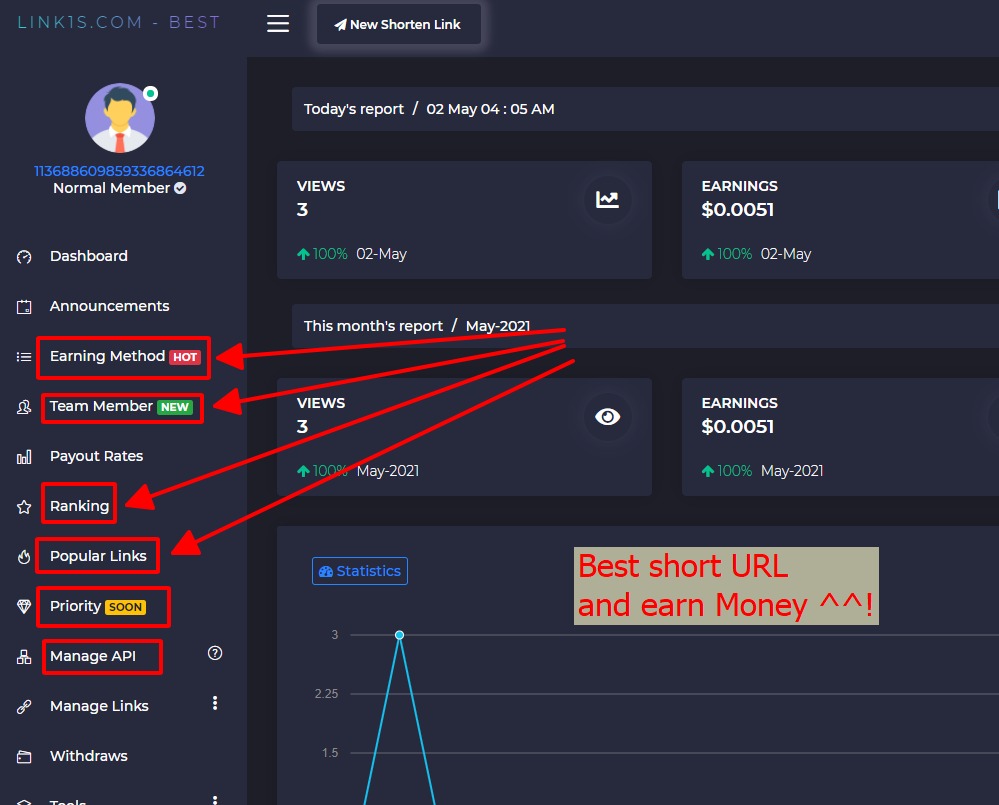
Task: Open Withdraws page
Action: pos(89,756)
